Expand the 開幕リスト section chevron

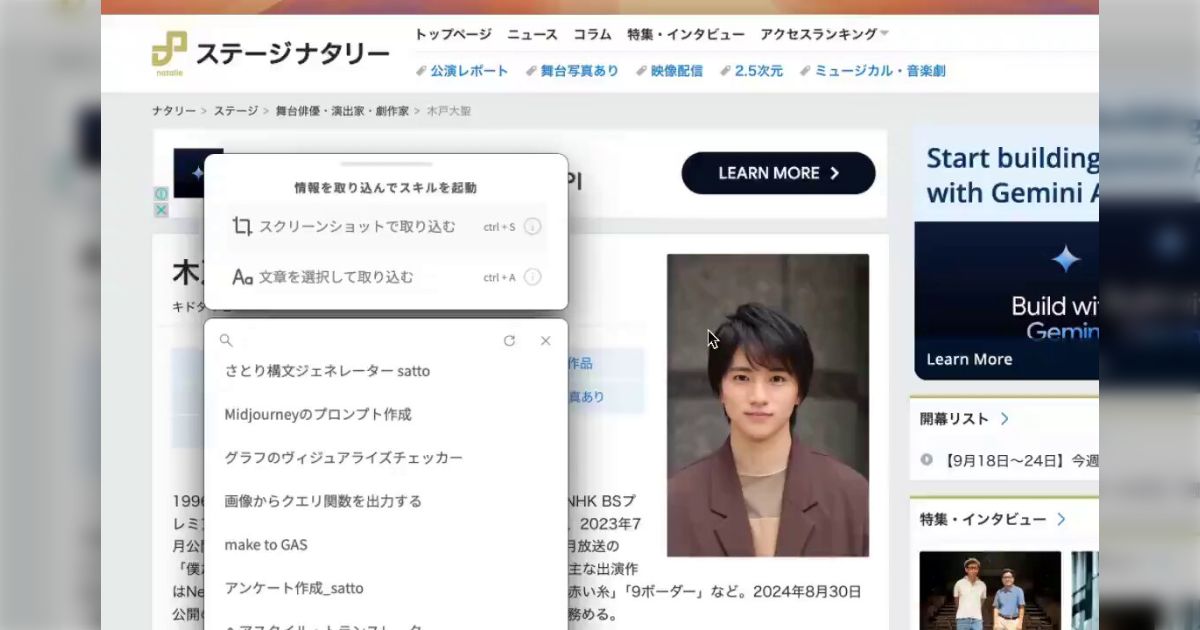(x=1005, y=419)
